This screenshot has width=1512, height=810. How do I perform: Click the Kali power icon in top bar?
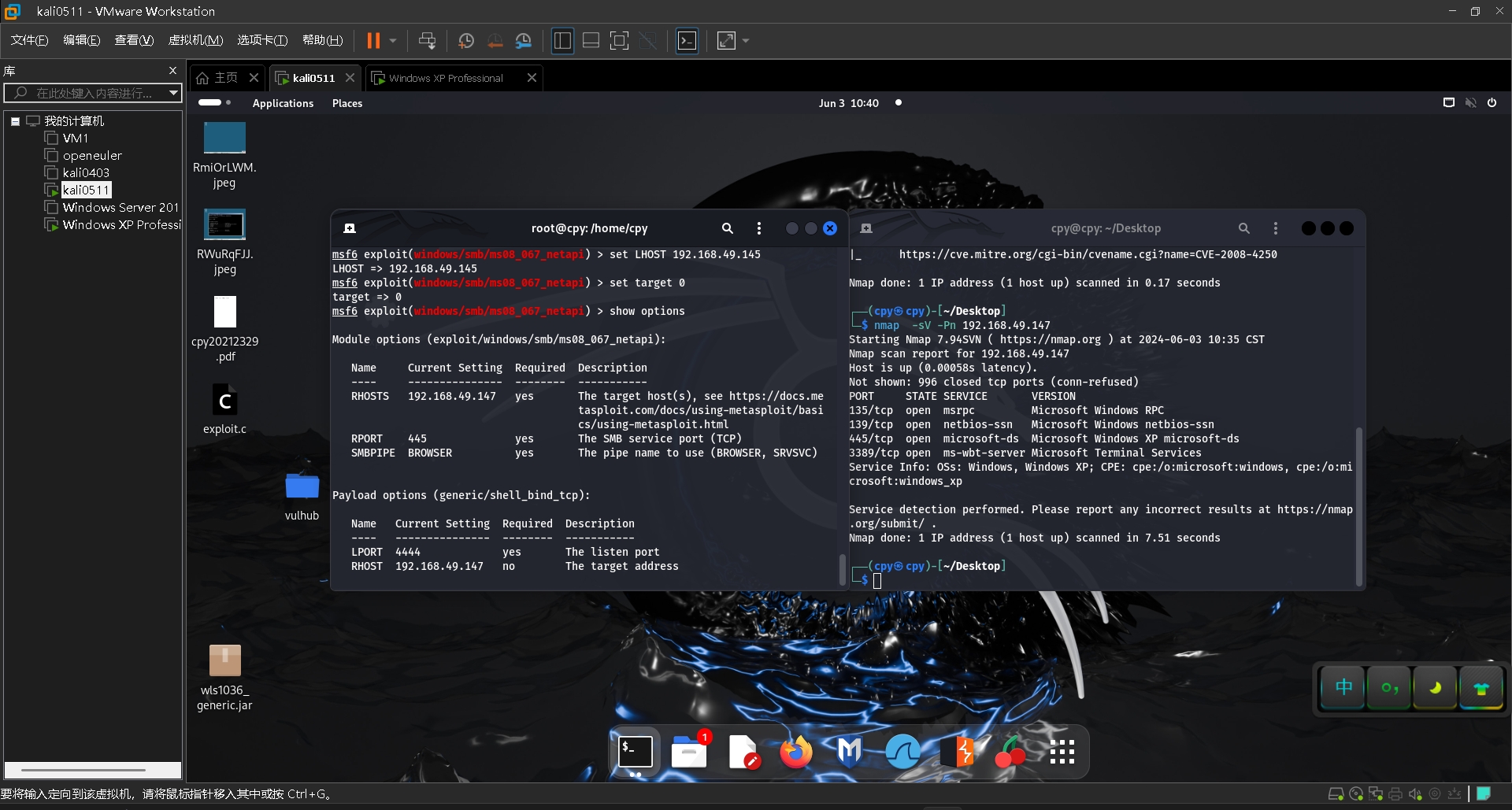pyautogui.click(x=1492, y=102)
